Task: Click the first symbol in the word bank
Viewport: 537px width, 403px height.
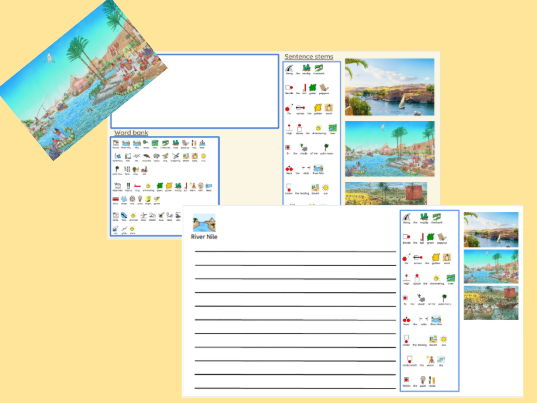Action: [116, 144]
